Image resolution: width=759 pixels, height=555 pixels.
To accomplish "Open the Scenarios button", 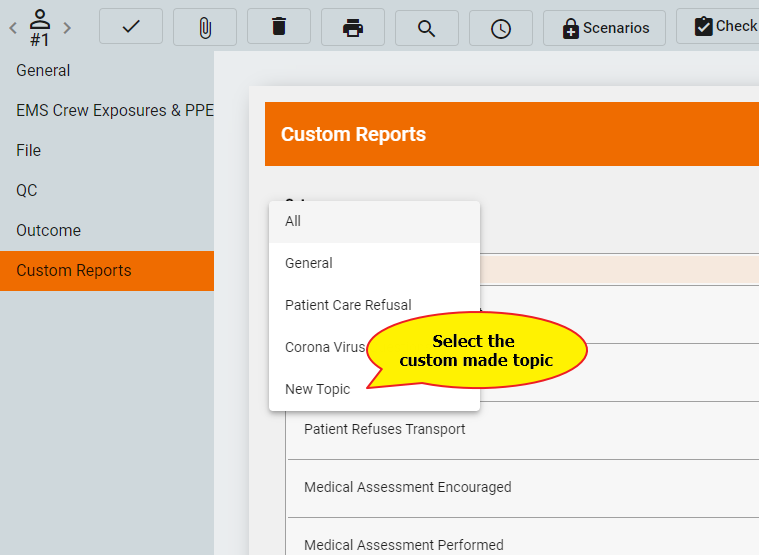I will [606, 27].
